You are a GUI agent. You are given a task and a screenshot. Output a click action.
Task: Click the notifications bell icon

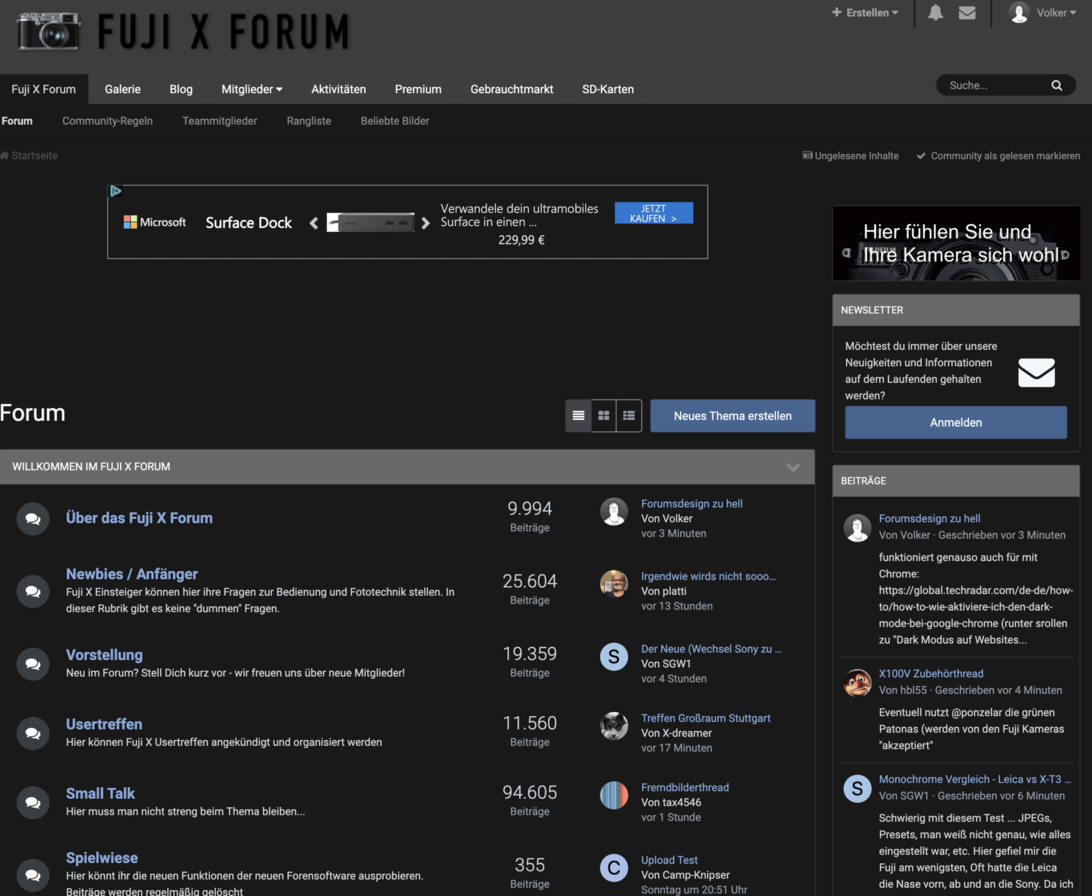click(935, 13)
